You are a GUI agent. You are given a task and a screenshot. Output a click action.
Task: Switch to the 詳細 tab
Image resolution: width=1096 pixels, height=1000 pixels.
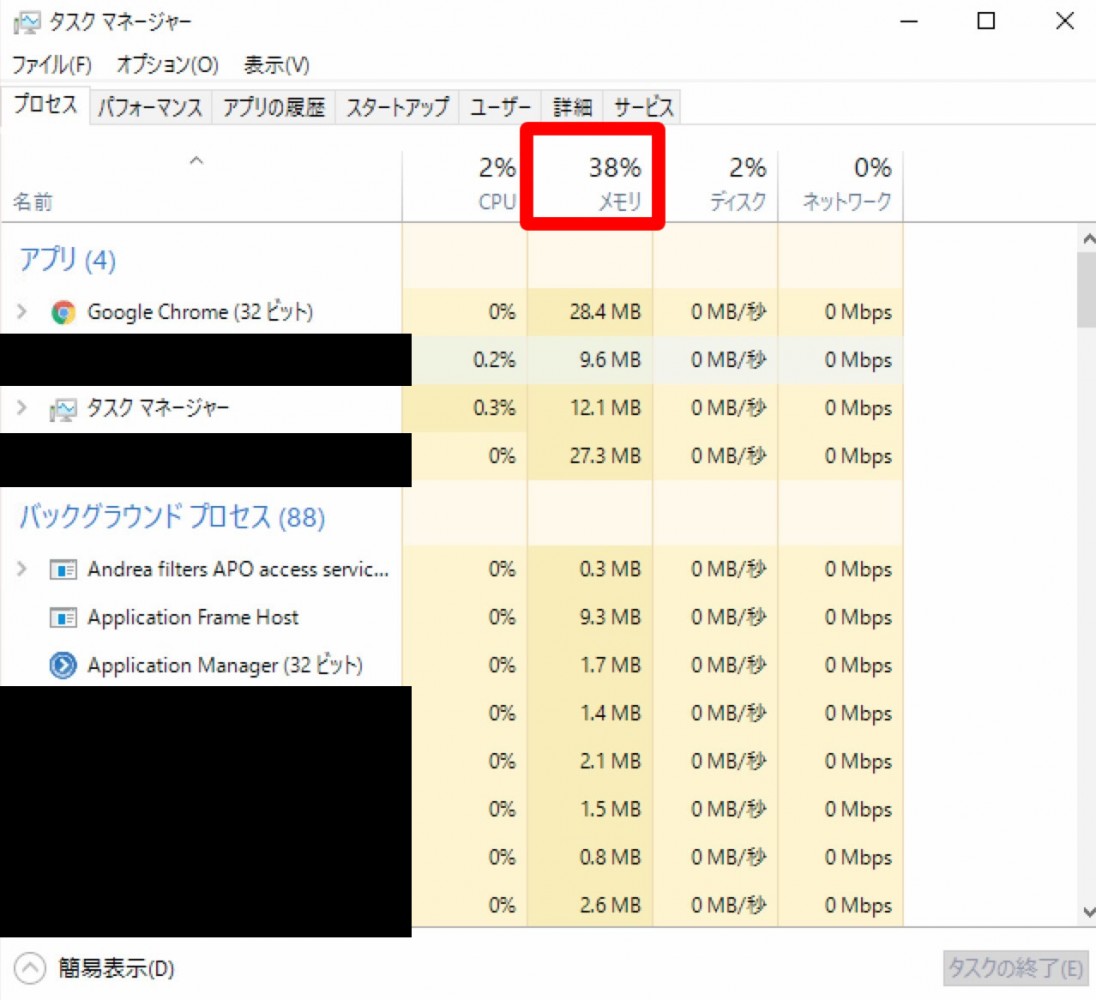coord(572,107)
